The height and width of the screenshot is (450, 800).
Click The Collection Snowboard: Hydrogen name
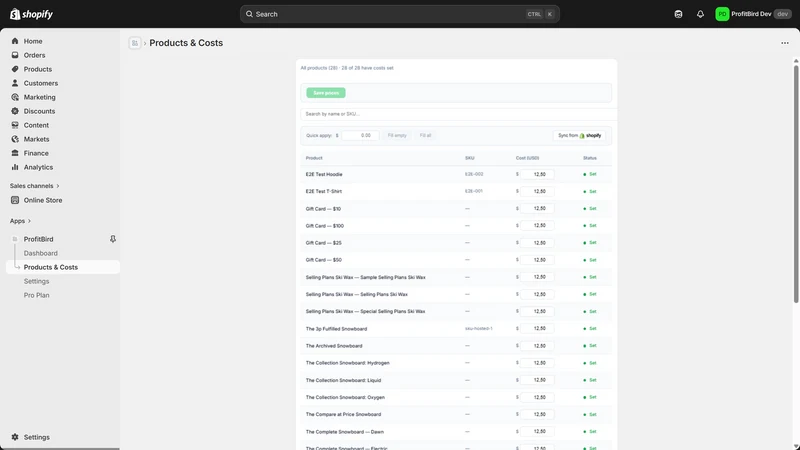347,363
